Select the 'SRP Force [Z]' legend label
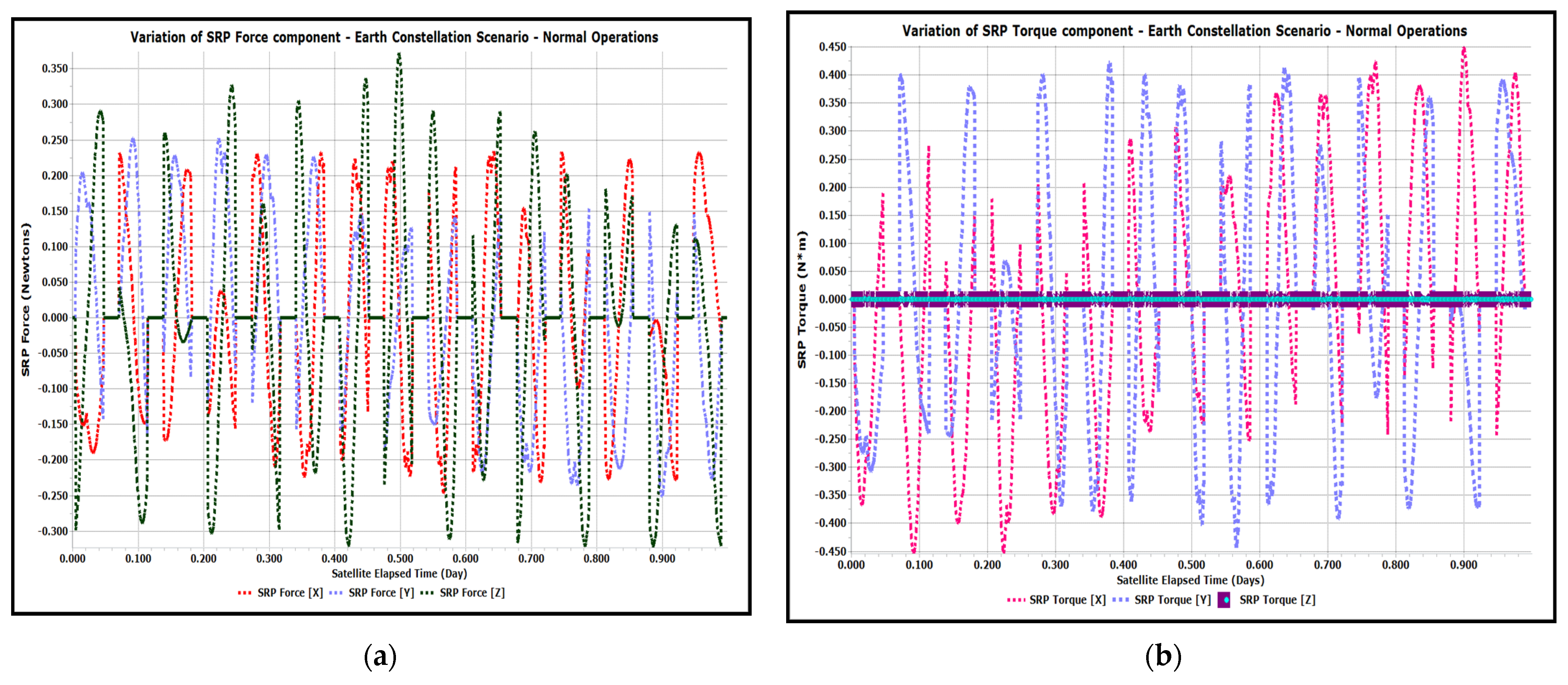Screen dimensions: 1568x685 pos(472,593)
